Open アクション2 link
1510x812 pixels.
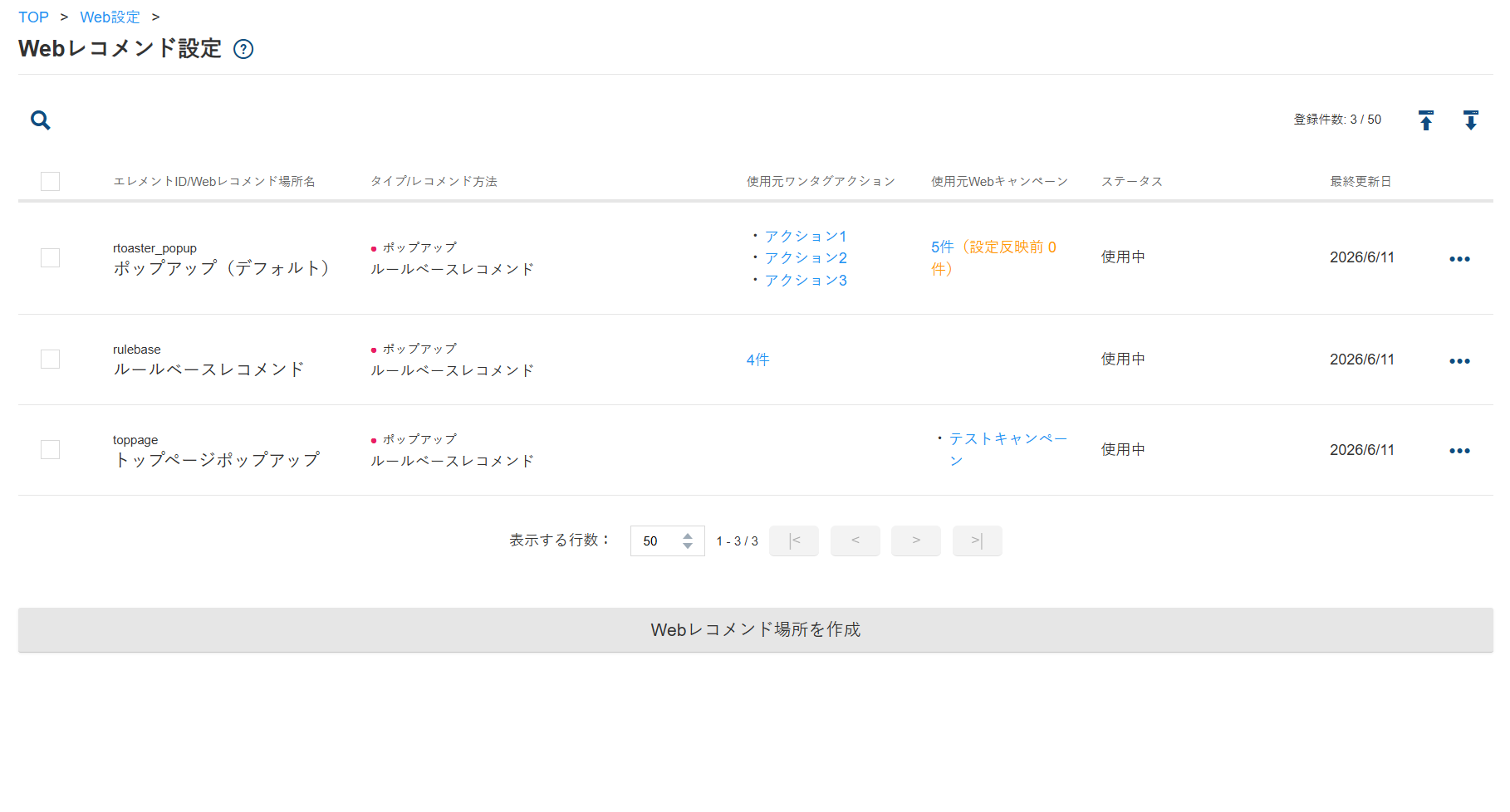tap(806, 257)
